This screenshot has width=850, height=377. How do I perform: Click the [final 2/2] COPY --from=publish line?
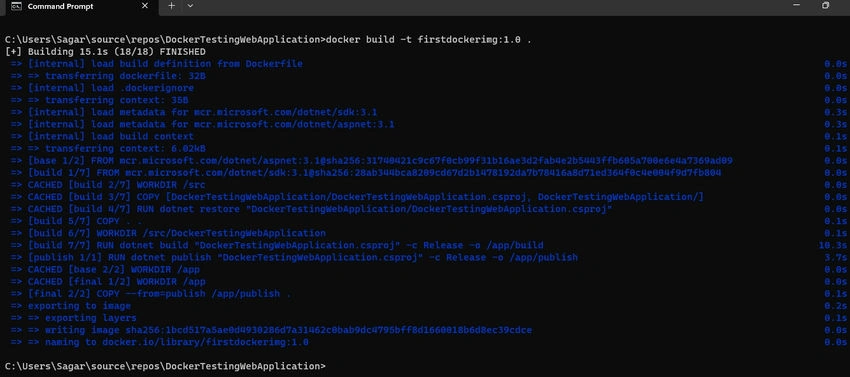[x=151, y=294]
